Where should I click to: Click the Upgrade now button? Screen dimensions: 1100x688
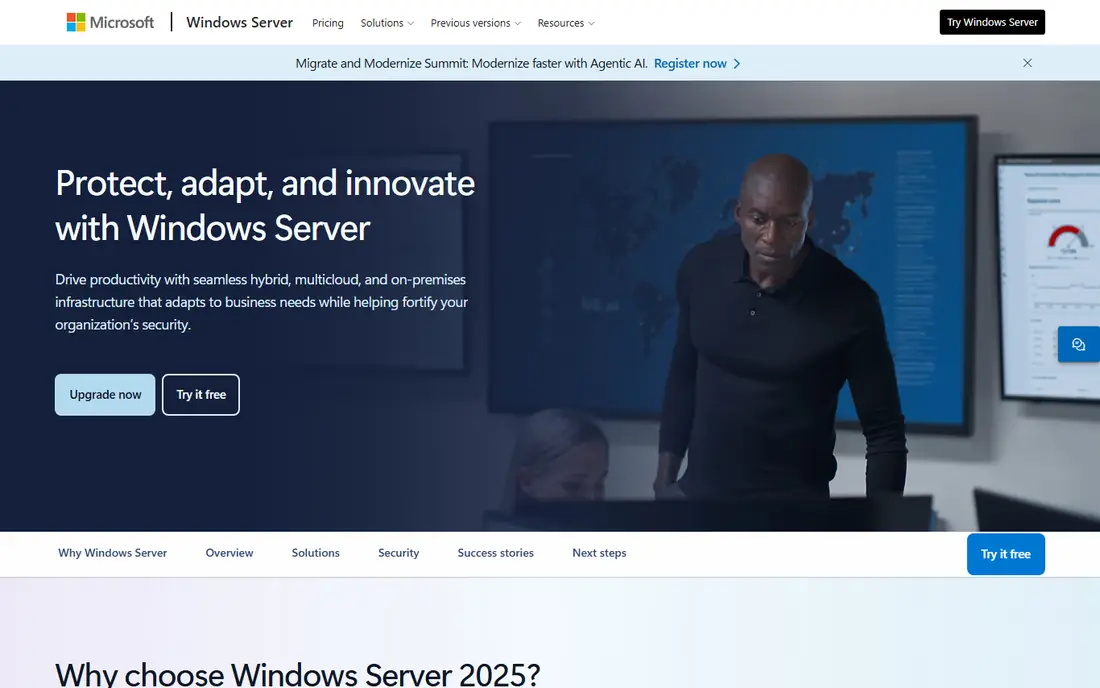coord(105,395)
